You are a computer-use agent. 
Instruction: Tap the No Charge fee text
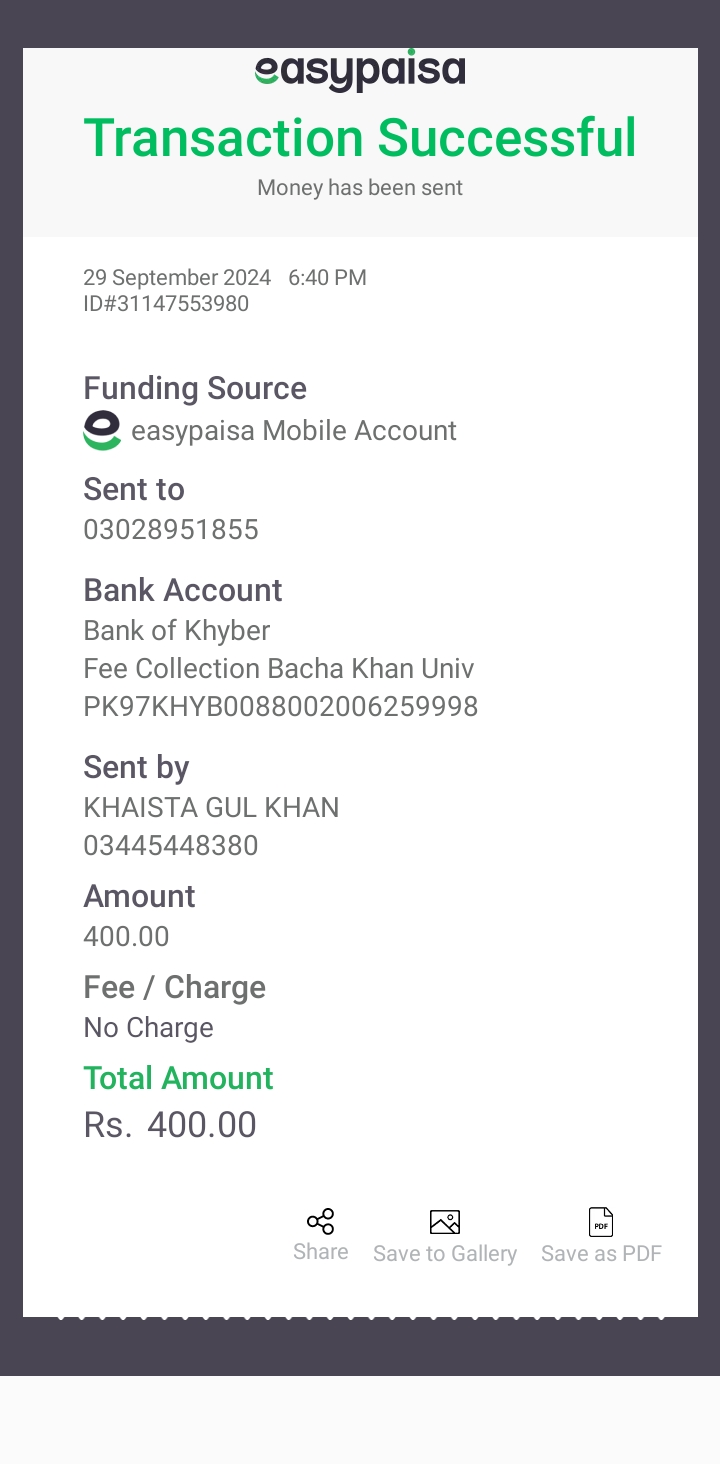click(148, 1028)
